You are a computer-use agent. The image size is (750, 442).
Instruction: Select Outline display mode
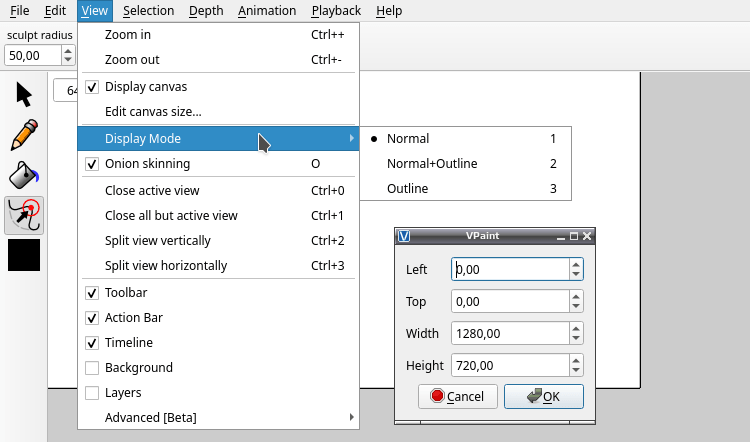pos(465,188)
